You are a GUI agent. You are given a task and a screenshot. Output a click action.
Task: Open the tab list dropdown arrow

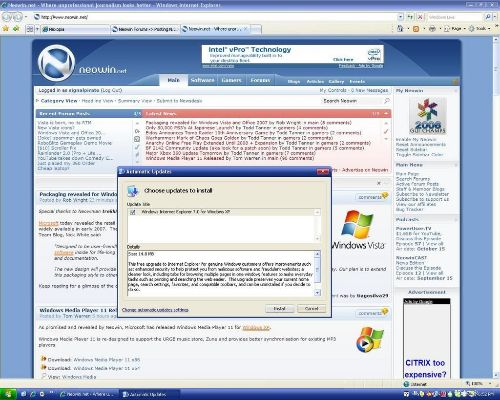point(37,29)
